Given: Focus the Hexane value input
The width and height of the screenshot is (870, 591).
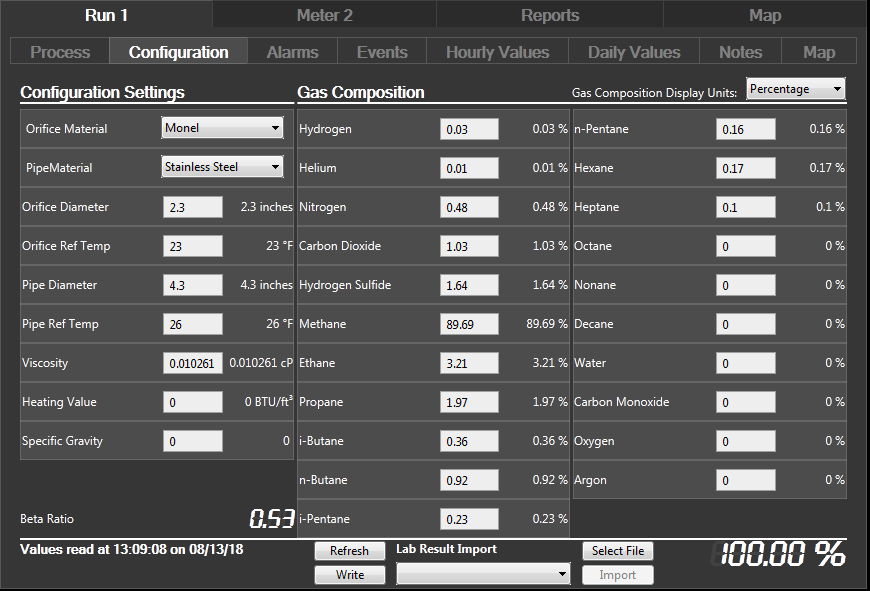Looking at the screenshot, I should coord(745,168).
